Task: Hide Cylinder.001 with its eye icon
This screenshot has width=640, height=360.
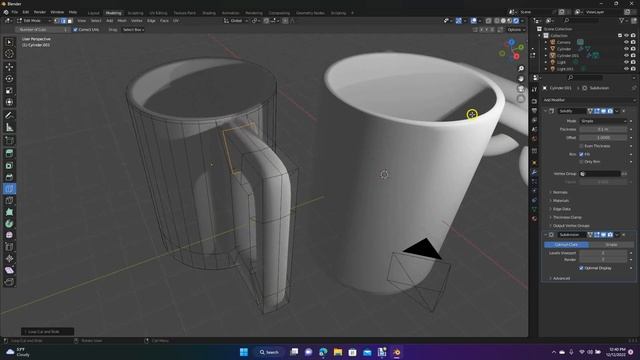Action: click(x=627, y=56)
